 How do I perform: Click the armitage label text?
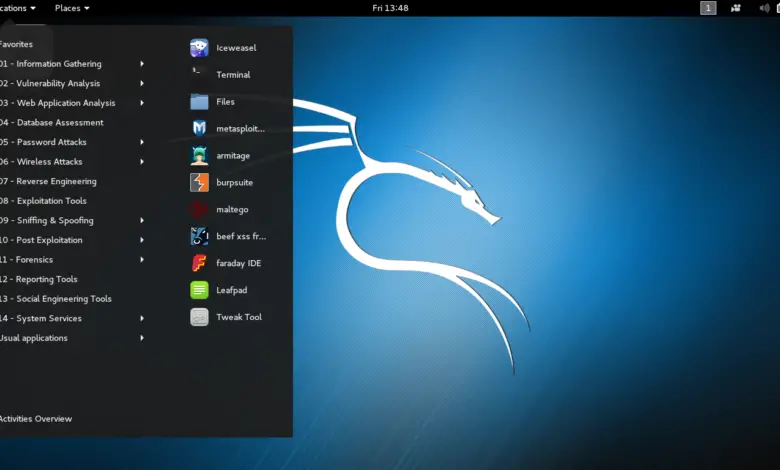tap(233, 156)
